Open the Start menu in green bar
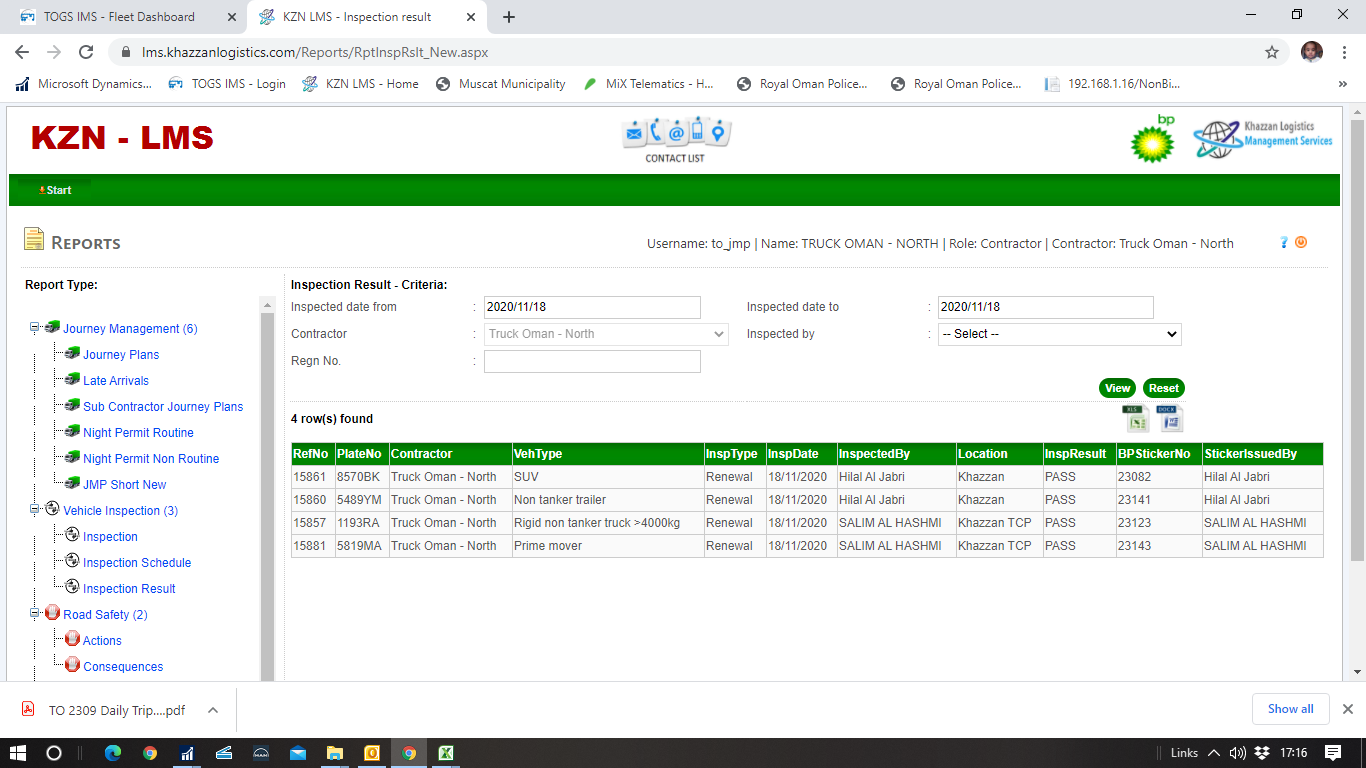Screen dimensions: 1366x768 [x=57, y=190]
